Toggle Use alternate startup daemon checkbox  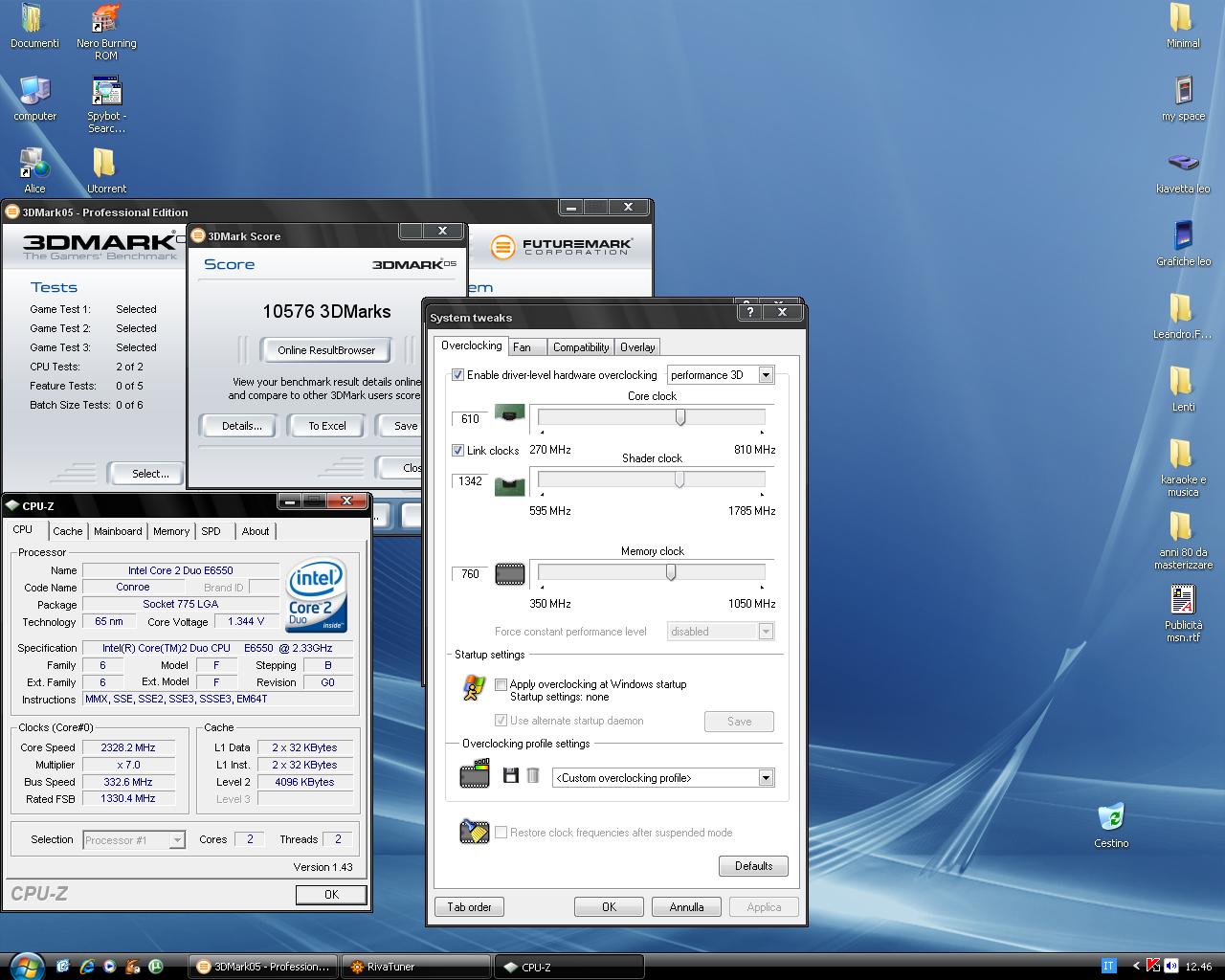coord(501,720)
